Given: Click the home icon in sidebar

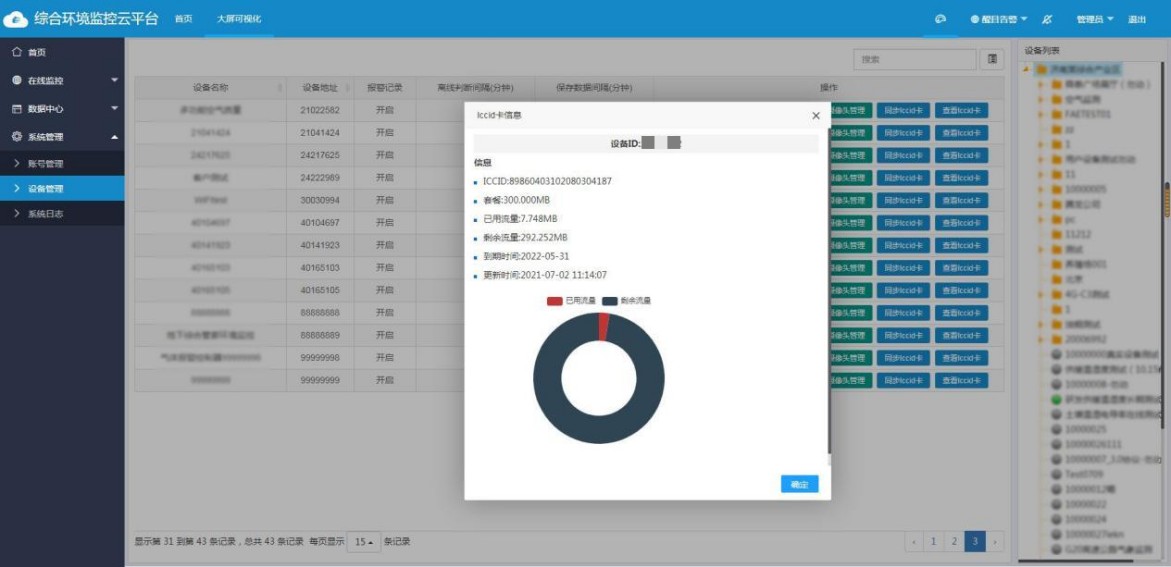Looking at the screenshot, I should [17, 52].
